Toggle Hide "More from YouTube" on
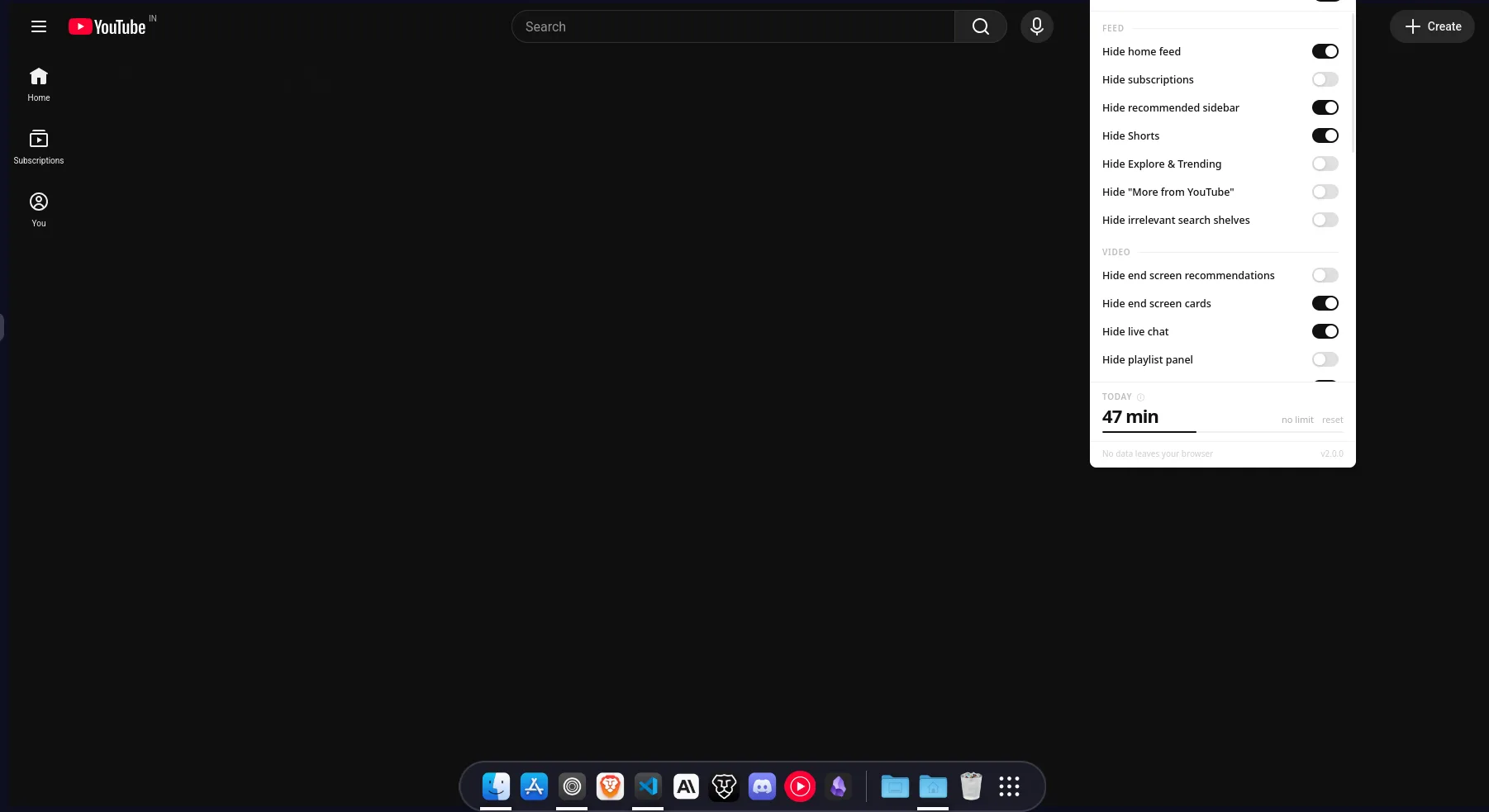The height and width of the screenshot is (812, 1489). [1325, 192]
